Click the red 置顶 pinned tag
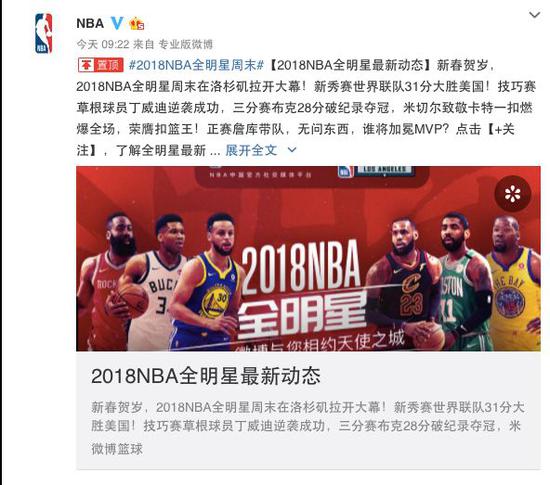This screenshot has height=485, width=550. pos(101,65)
